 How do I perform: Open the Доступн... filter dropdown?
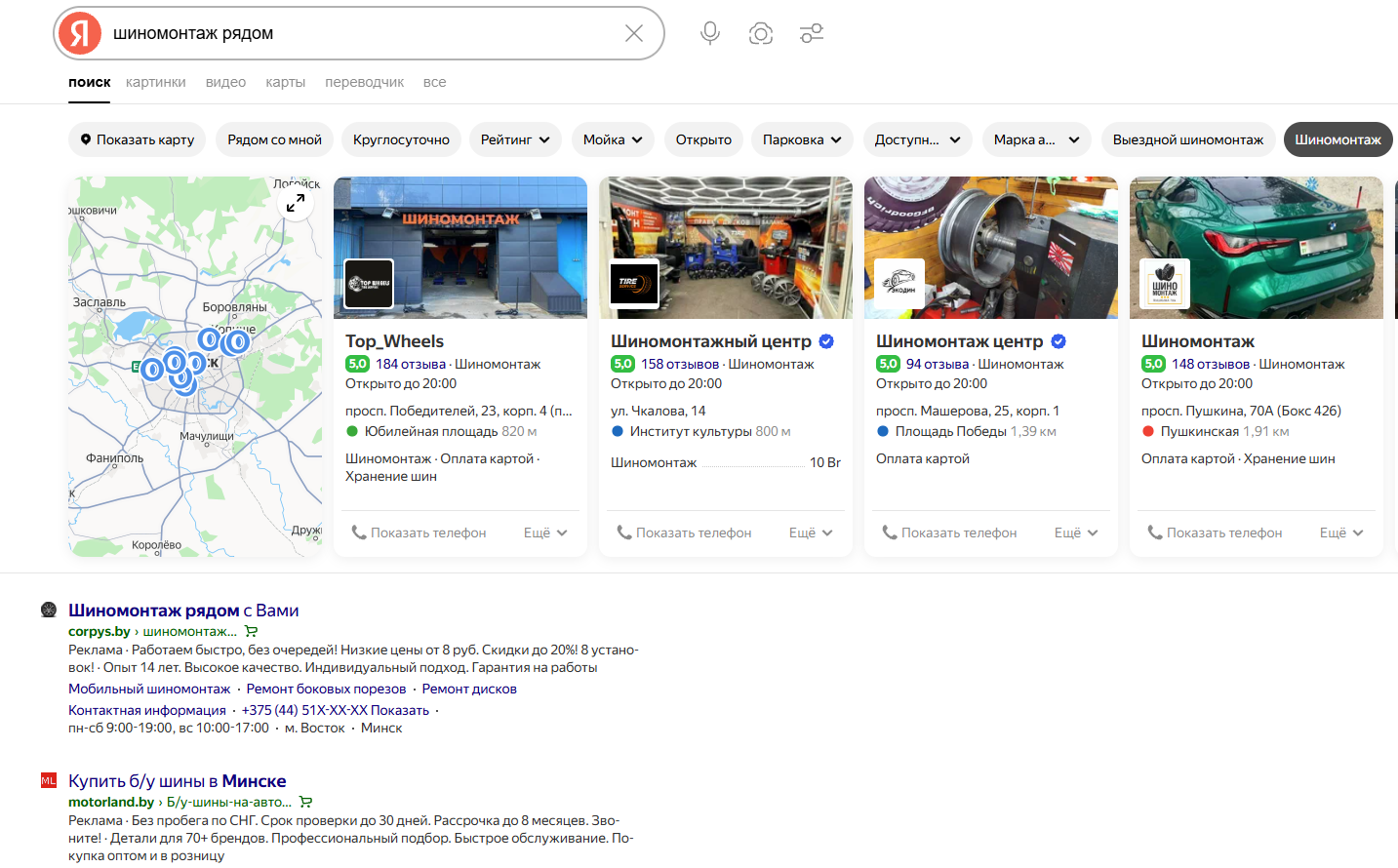[918, 139]
